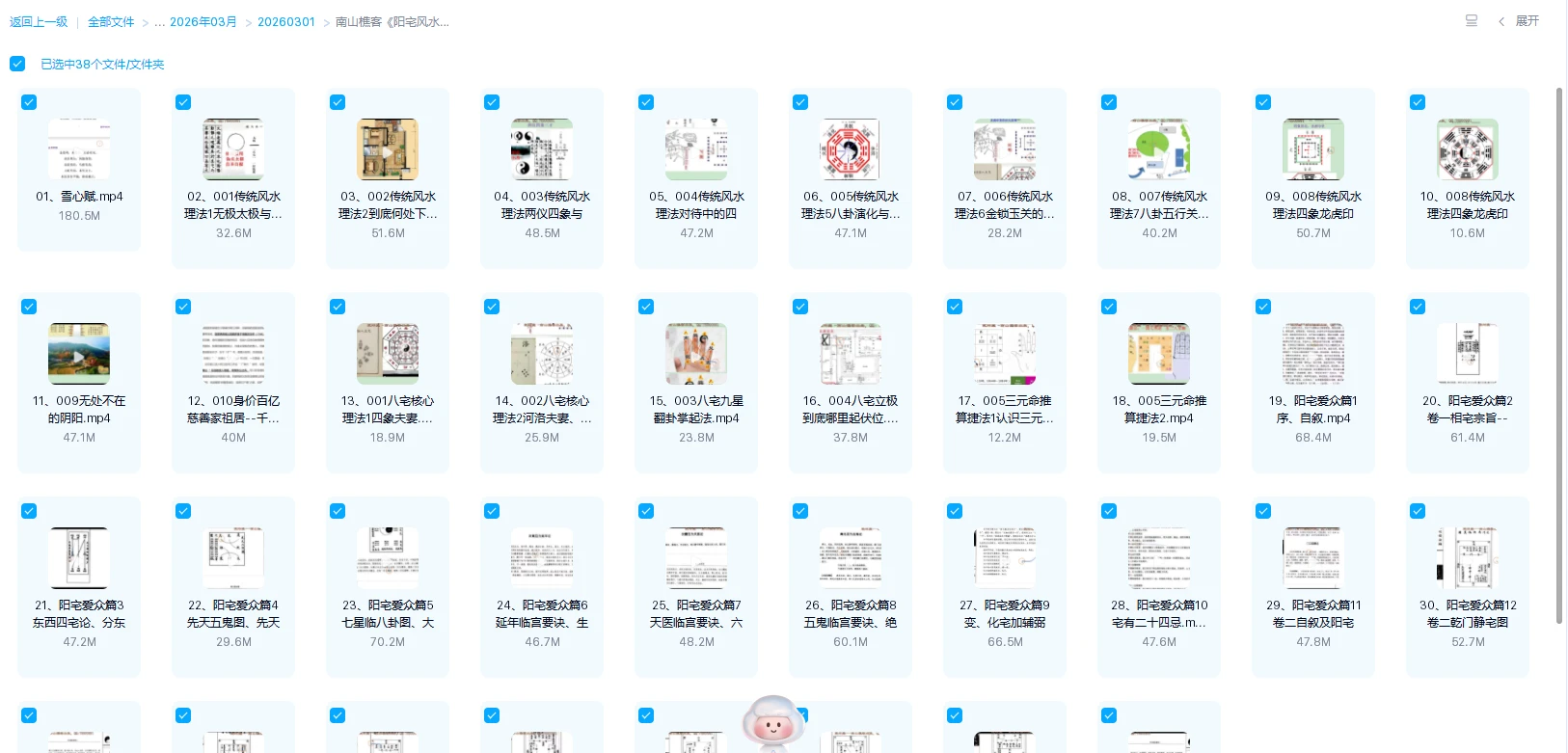Click the floating astronaut mascot assistant

[x=772, y=723]
